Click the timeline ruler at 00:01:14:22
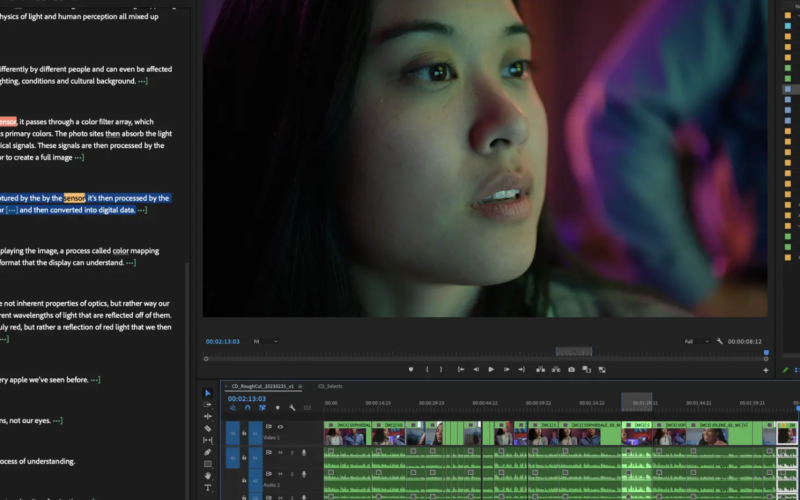Viewport: 800px width, 500px height. [x=592, y=403]
